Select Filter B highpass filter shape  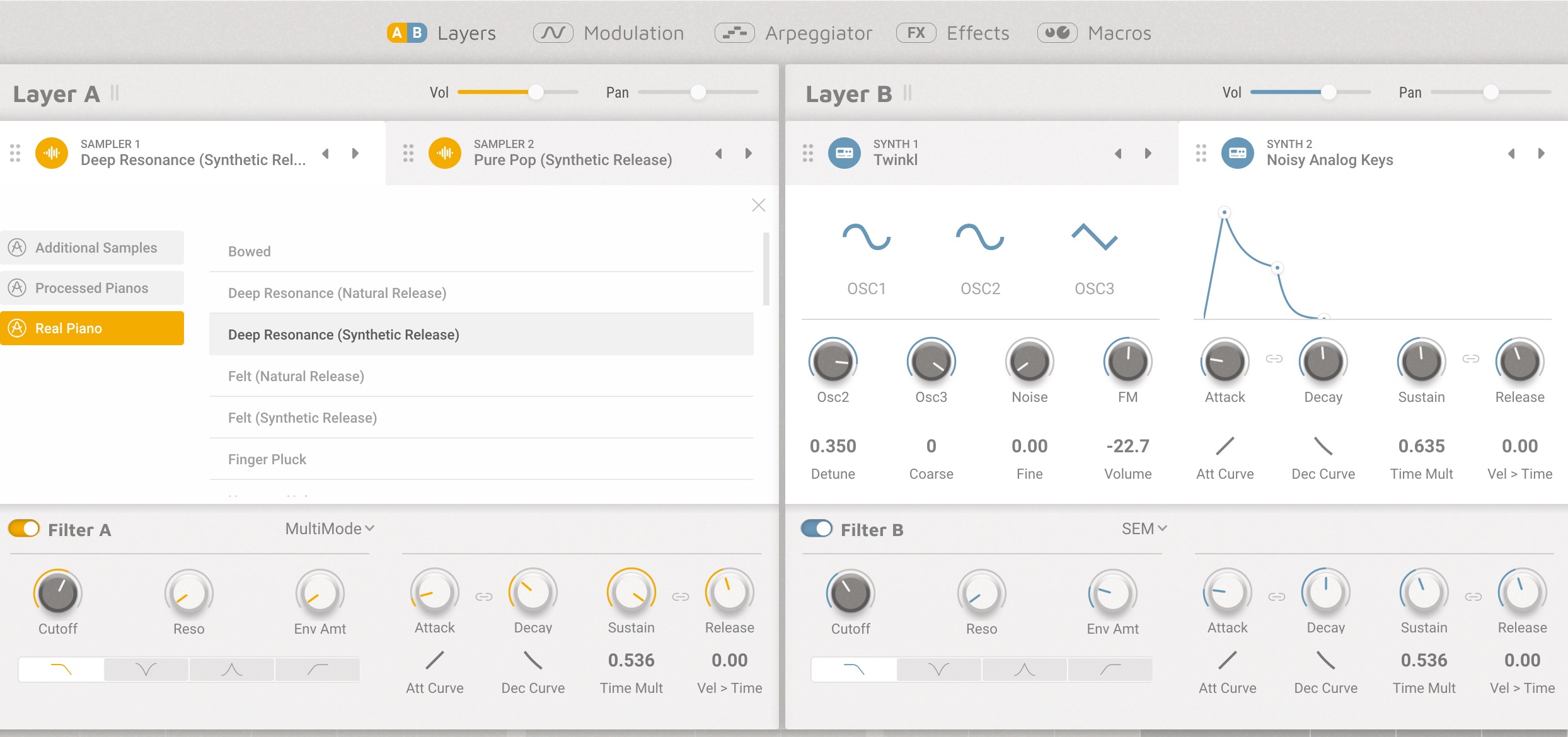click(x=1110, y=669)
